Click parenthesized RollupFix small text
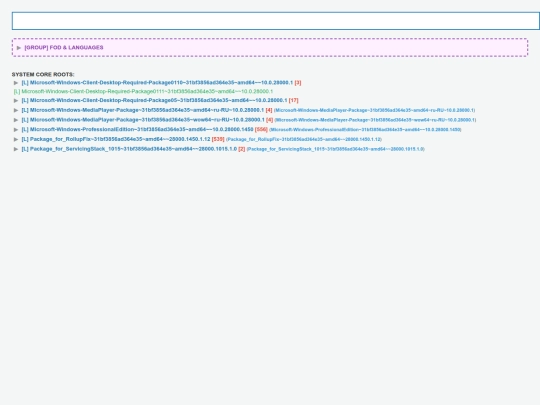540x405 pixels. 304,139
